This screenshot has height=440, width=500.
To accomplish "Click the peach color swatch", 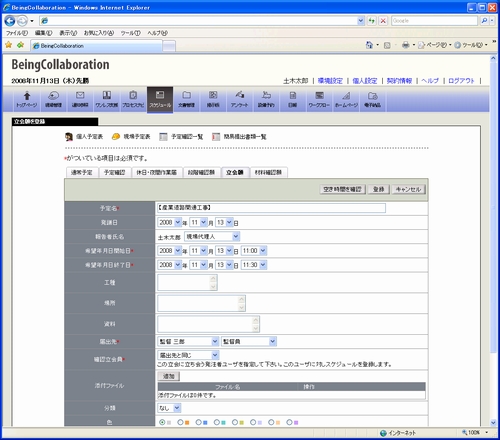I will point(278,423).
